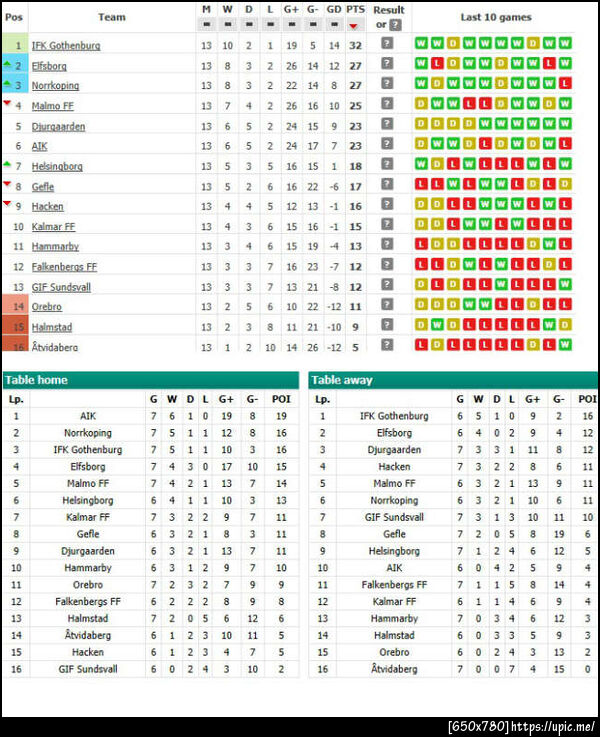Open the help icon beside 'or' in Result header
This screenshot has width=600, height=737.
coord(396,24)
